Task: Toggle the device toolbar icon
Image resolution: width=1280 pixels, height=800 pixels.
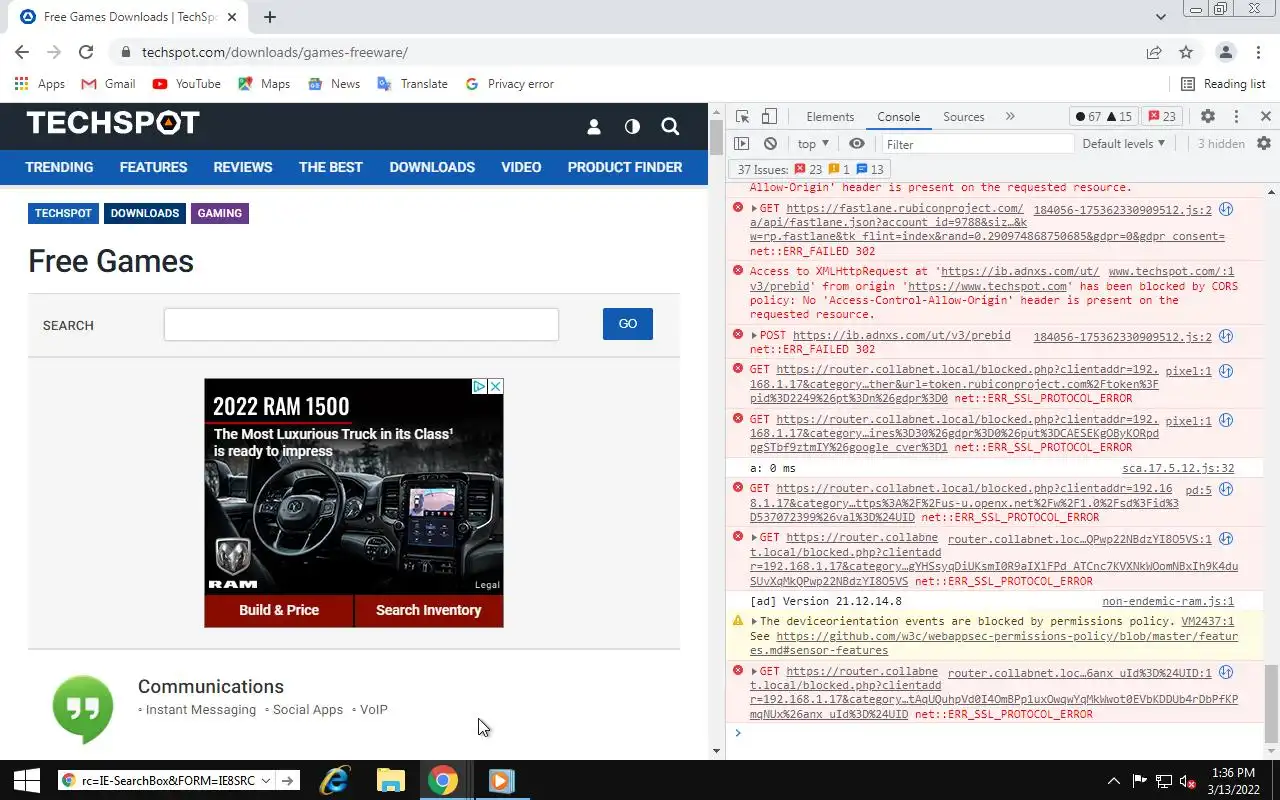Action: point(769,117)
